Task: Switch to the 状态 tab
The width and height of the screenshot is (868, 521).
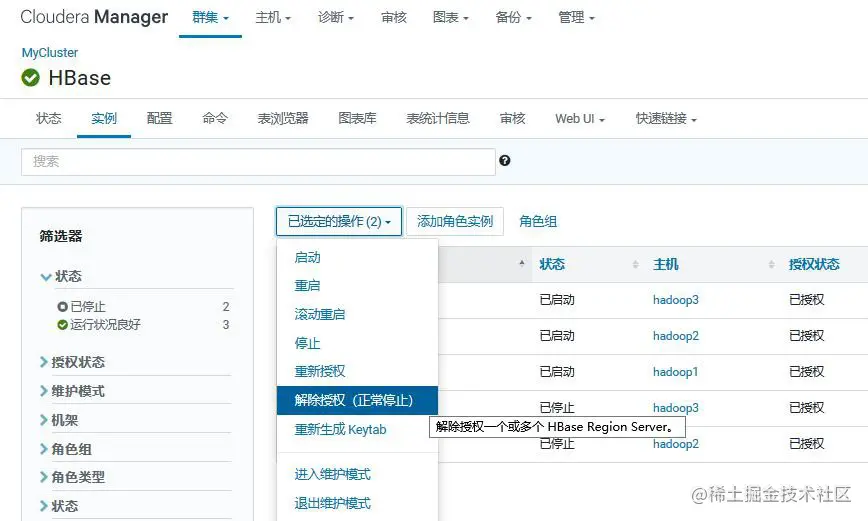Action: tap(49, 118)
